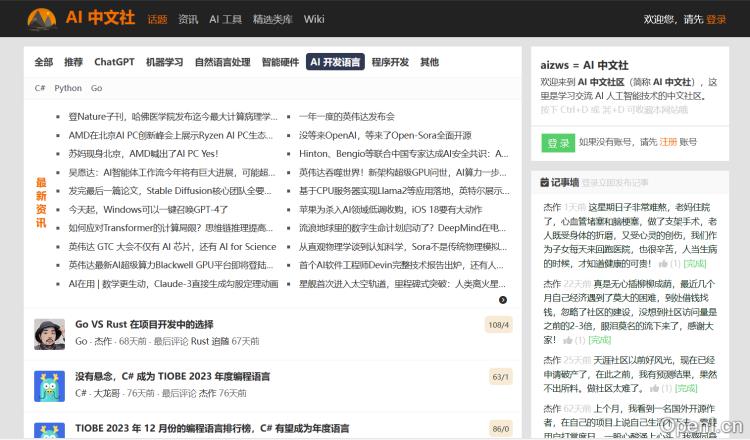The height and width of the screenshot is (440, 750).
Task: Filter by the Python sub-tag
Action: [68, 88]
